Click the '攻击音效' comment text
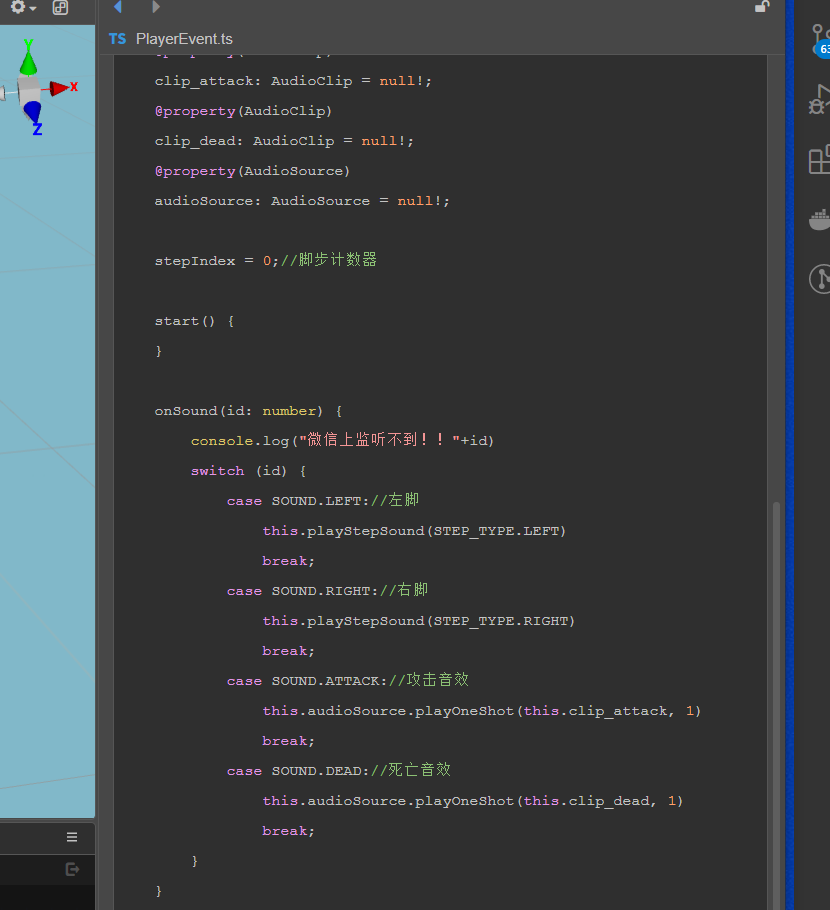This screenshot has width=830, height=910. (x=438, y=680)
